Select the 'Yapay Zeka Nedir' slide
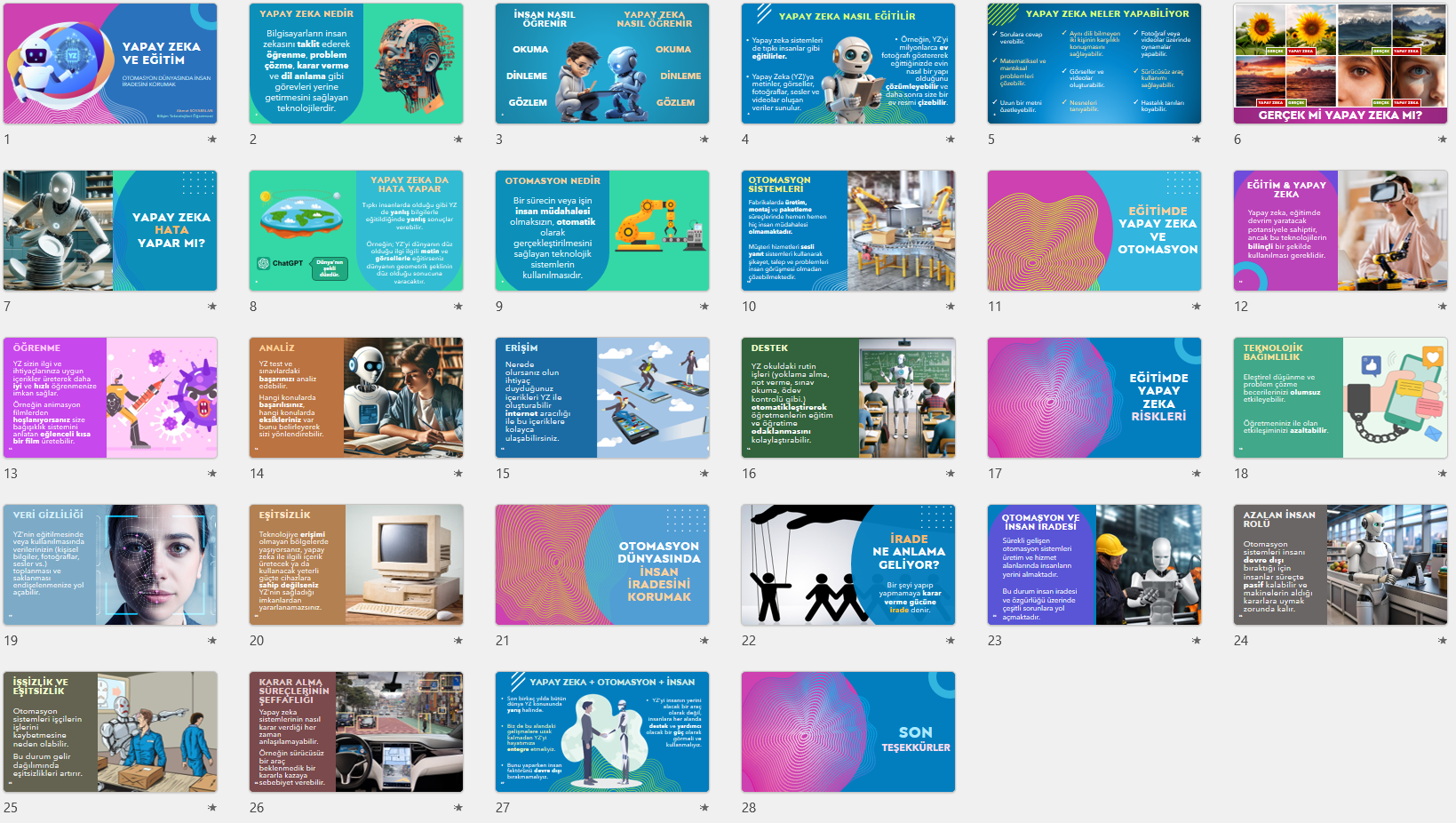The width and height of the screenshot is (1456, 823). 356,64
